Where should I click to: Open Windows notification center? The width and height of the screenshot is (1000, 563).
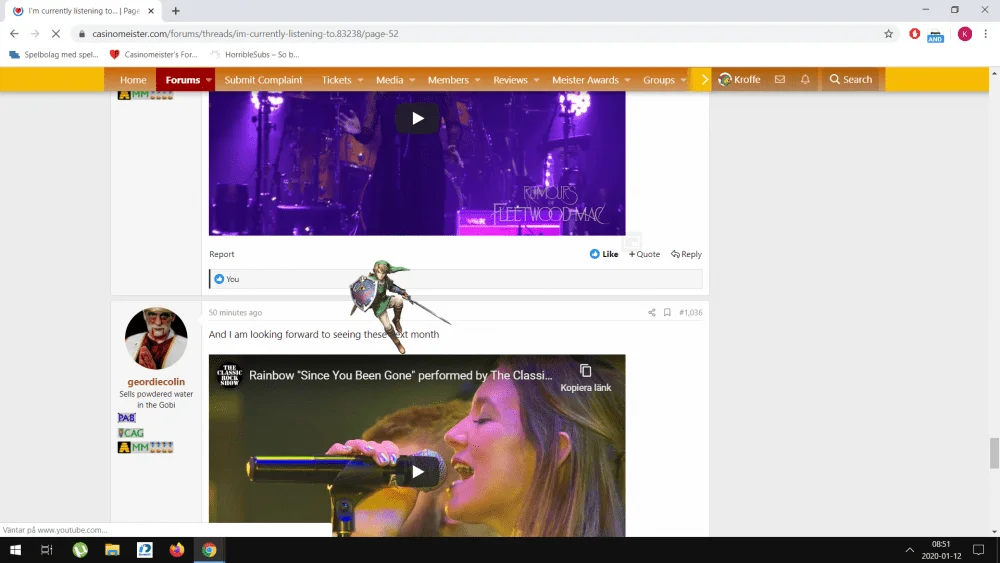tap(978, 550)
